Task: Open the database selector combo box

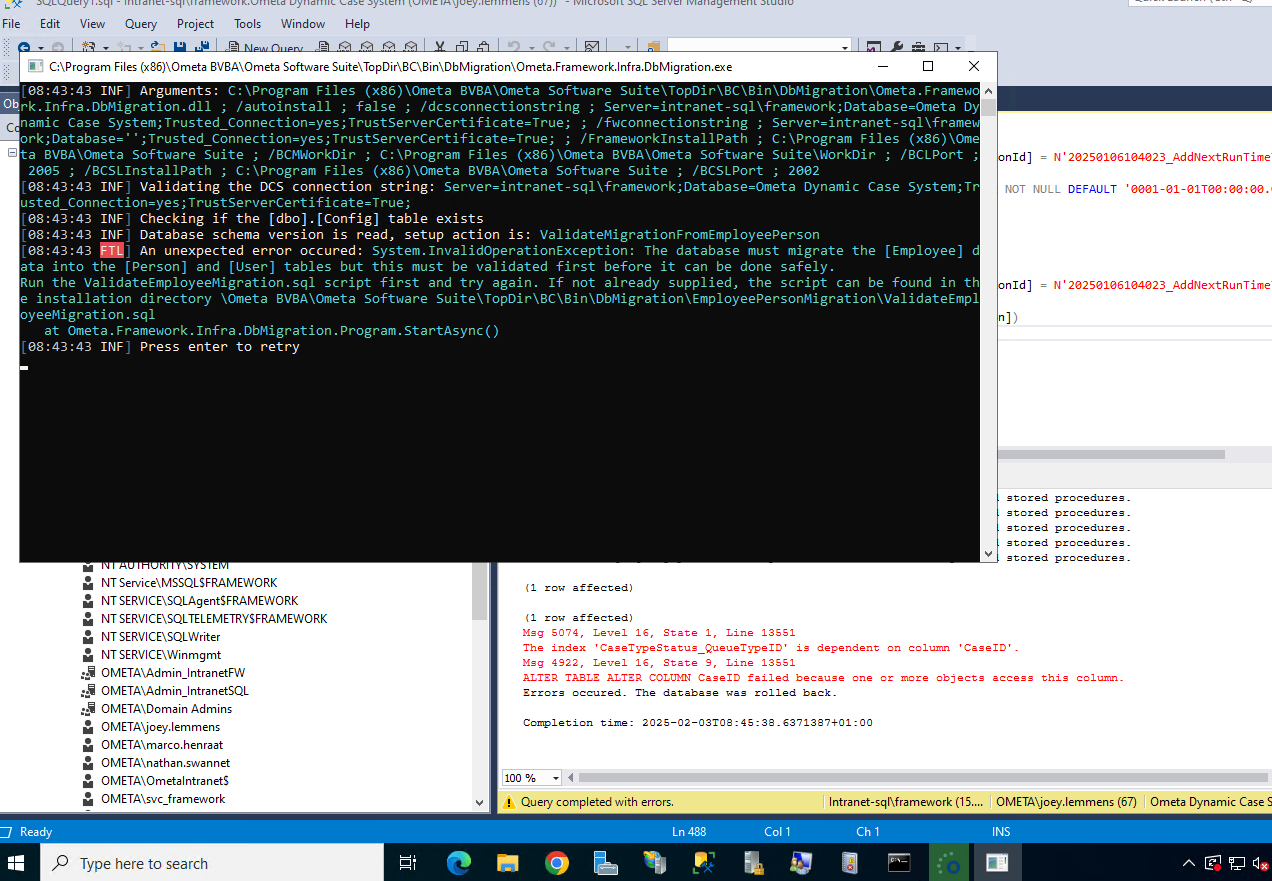Action: [x=758, y=47]
